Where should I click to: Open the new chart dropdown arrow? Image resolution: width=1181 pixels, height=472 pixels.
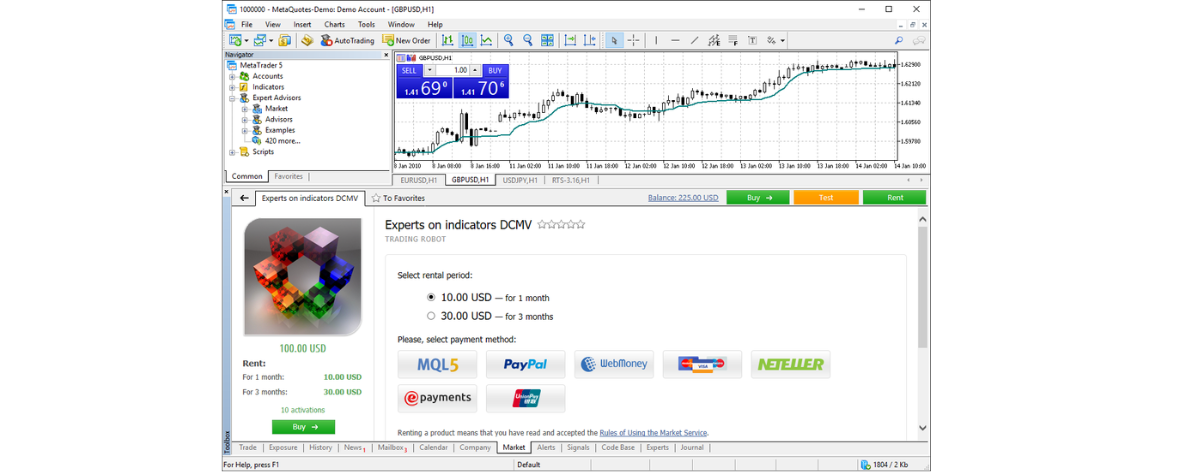coord(246,40)
